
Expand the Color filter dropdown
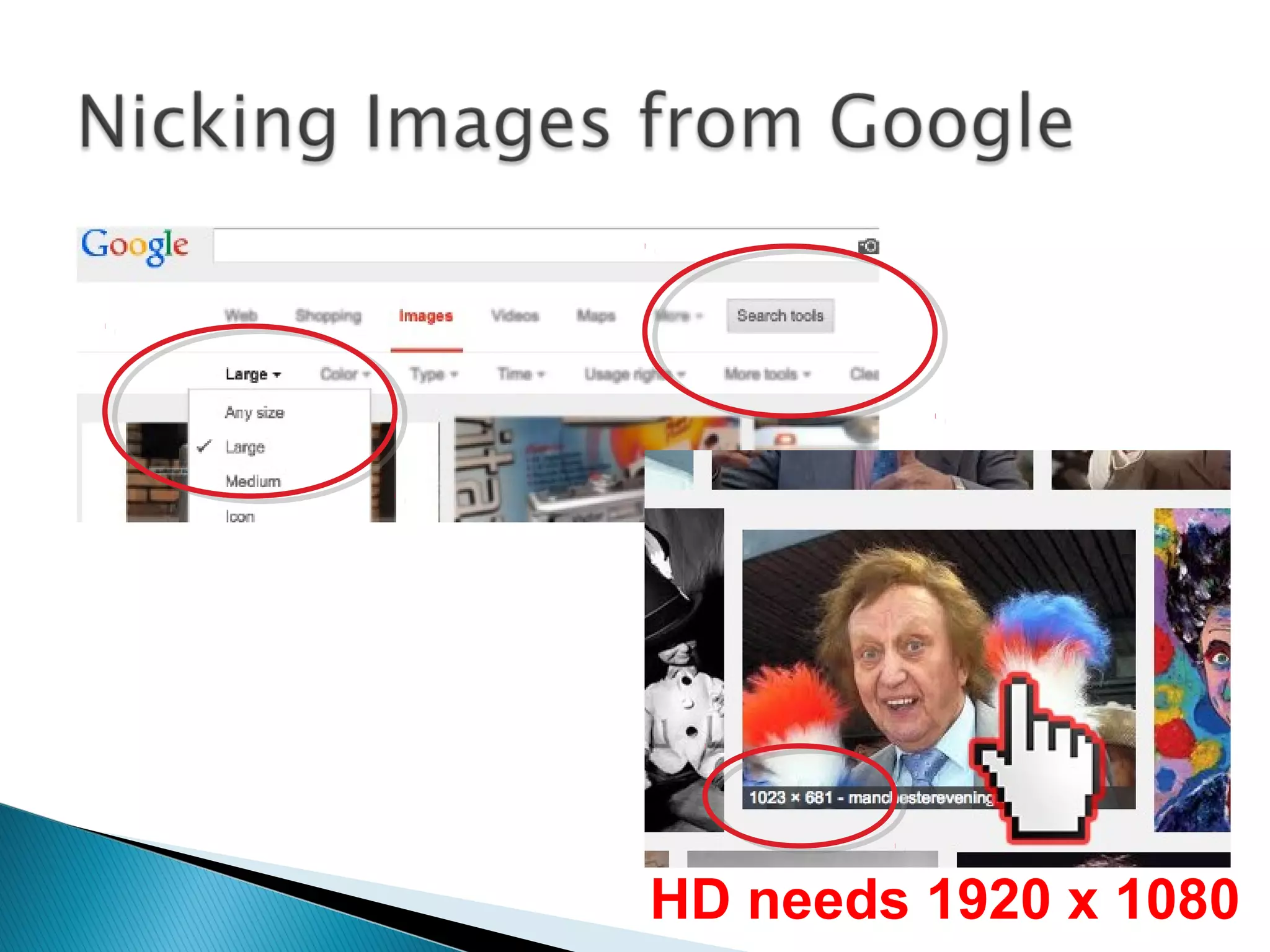(344, 374)
